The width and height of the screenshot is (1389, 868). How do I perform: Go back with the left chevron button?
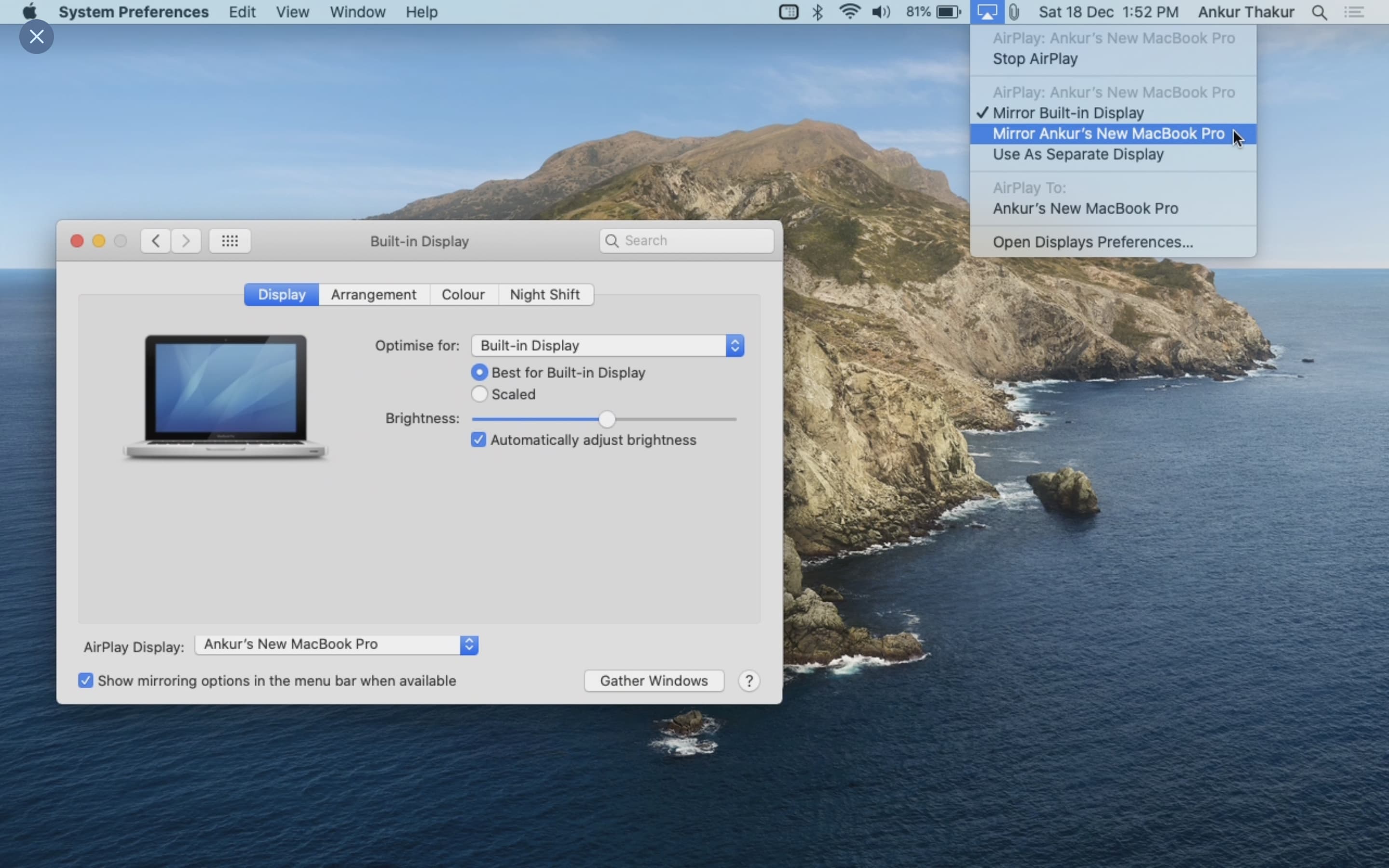pos(156,241)
